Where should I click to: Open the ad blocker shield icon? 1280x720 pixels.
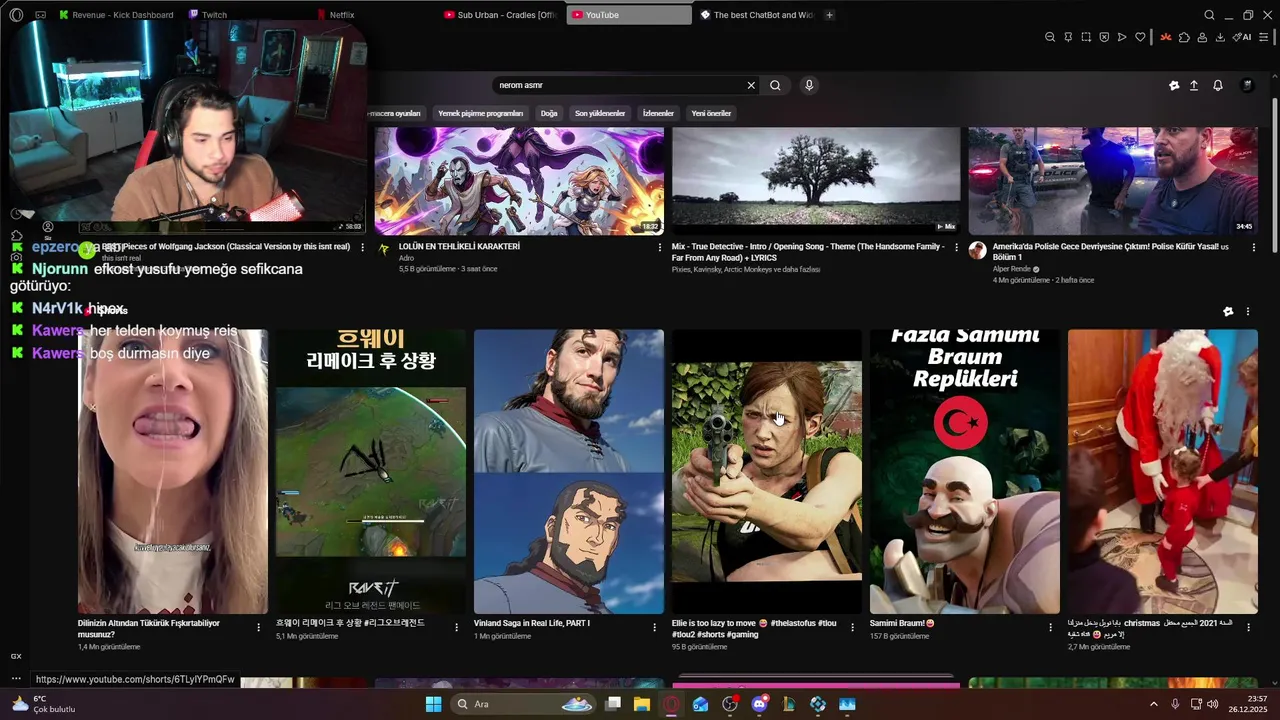point(1104,37)
